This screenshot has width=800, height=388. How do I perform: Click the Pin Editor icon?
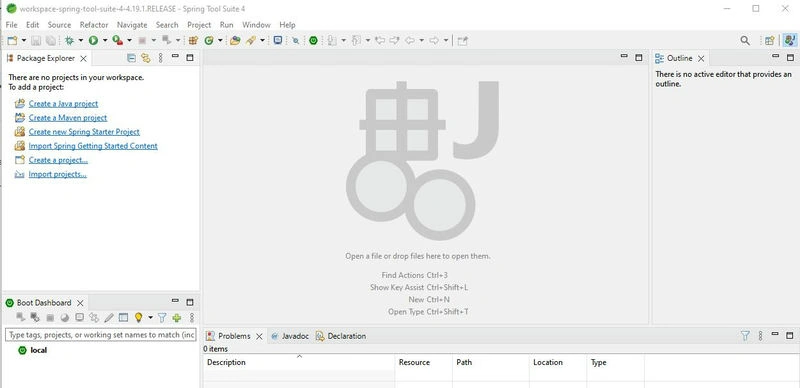pos(462,40)
